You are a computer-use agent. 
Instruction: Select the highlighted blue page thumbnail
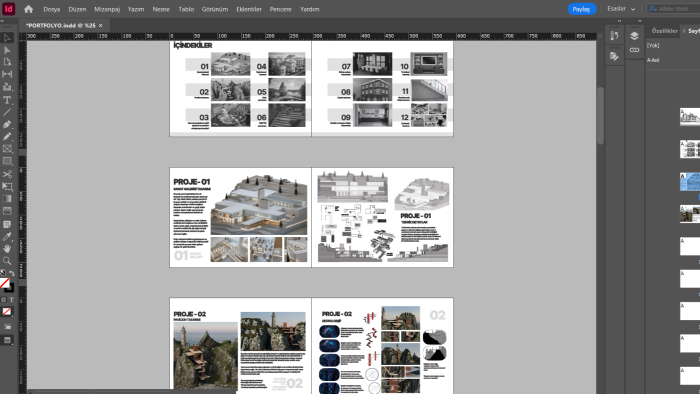click(x=690, y=182)
